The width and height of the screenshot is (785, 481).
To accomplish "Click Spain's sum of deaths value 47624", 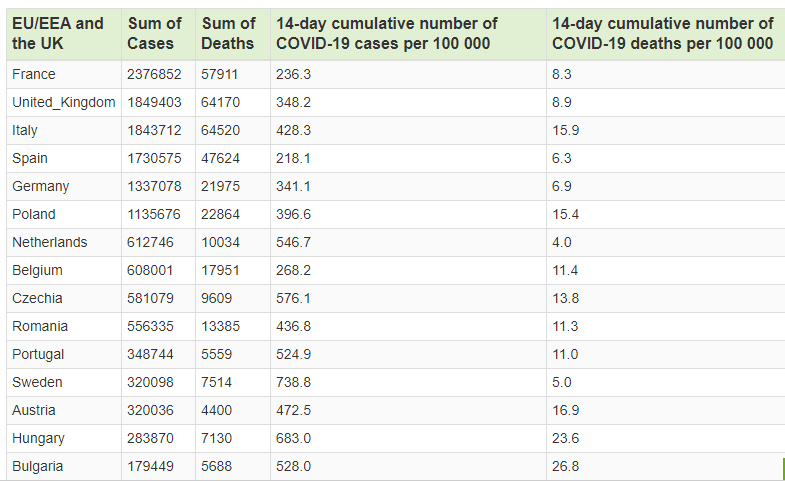I will point(221,158).
